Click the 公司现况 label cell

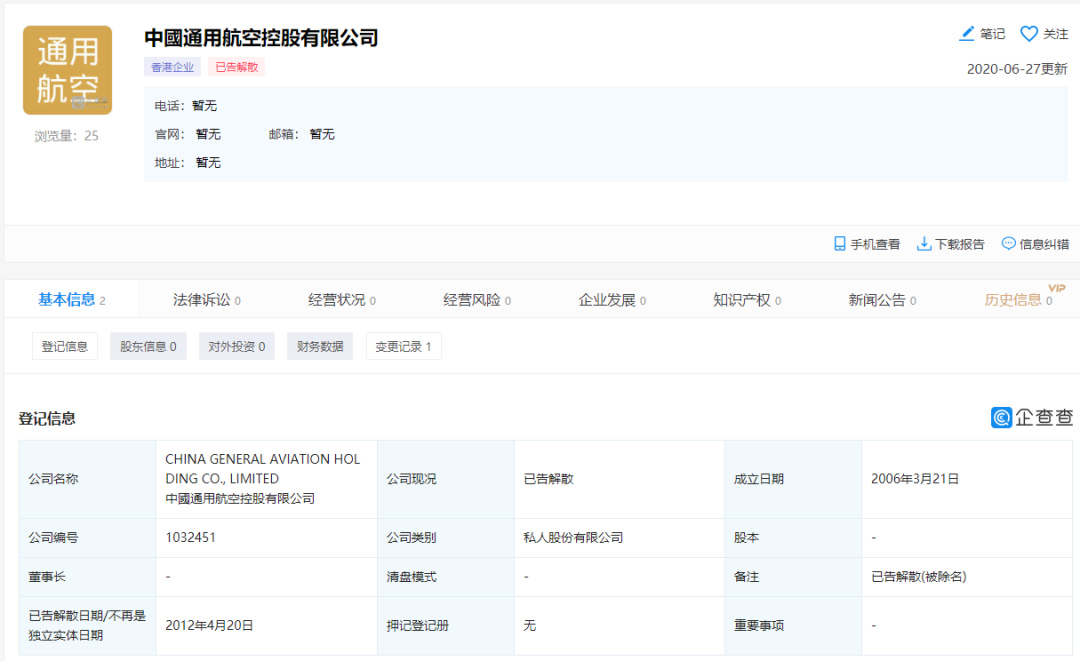tap(446, 479)
